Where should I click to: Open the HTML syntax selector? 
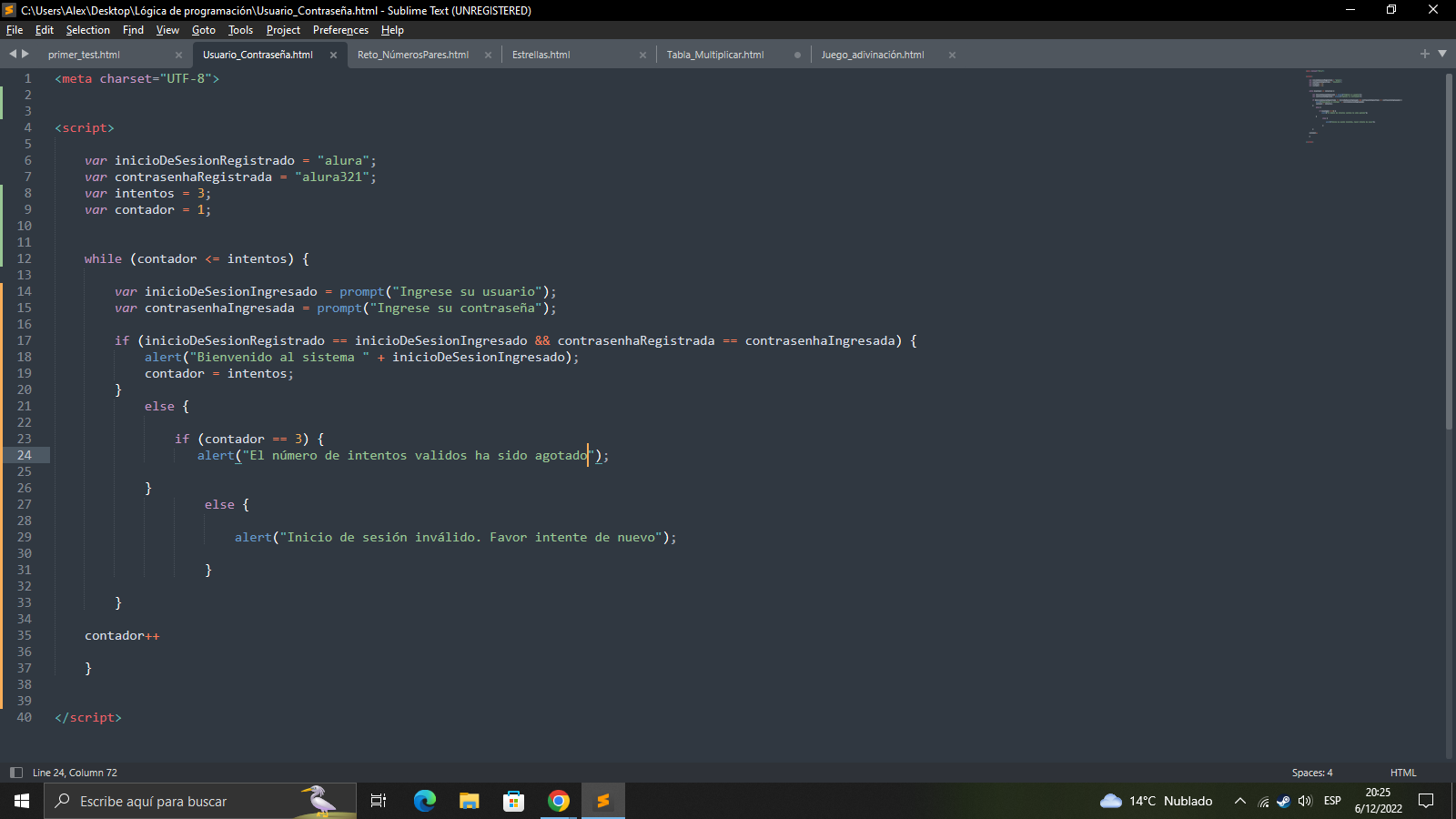pos(1402,773)
